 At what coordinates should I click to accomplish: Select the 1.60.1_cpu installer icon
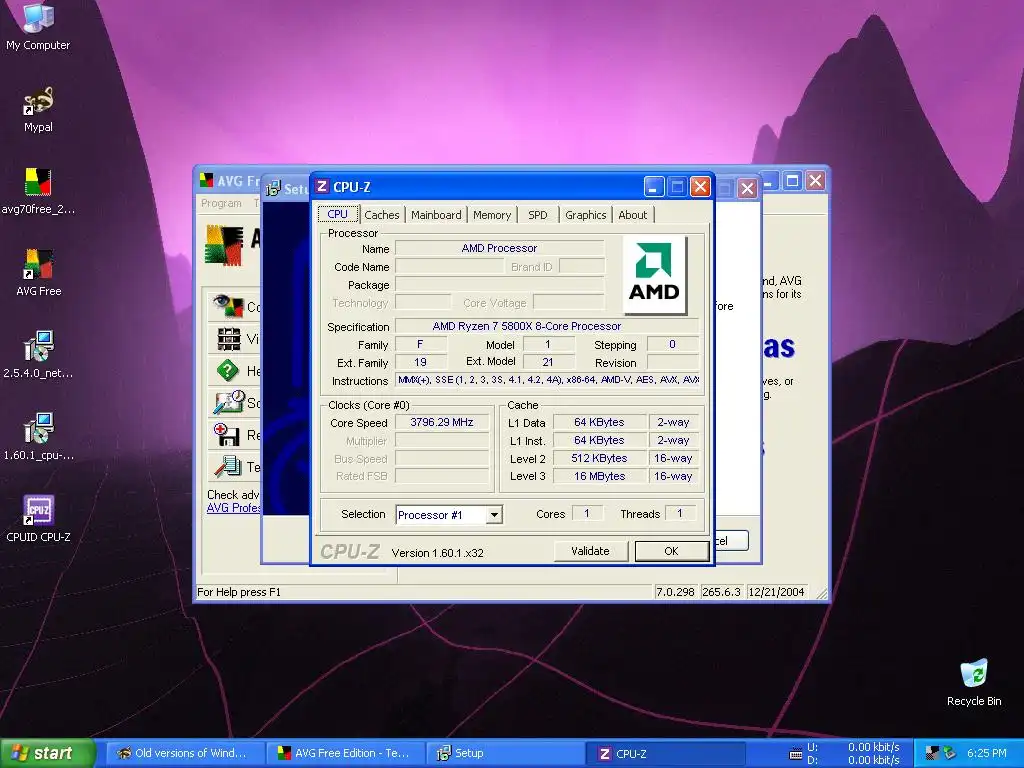pyautogui.click(x=38, y=436)
